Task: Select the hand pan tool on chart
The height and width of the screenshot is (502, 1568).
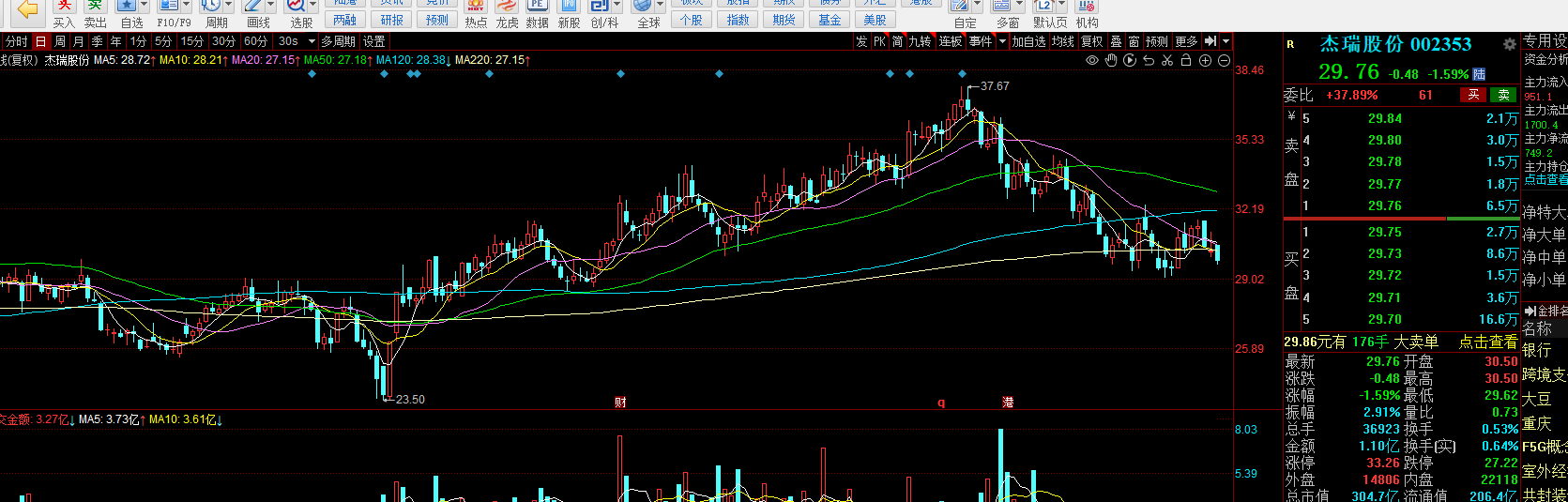Action: (1111, 60)
